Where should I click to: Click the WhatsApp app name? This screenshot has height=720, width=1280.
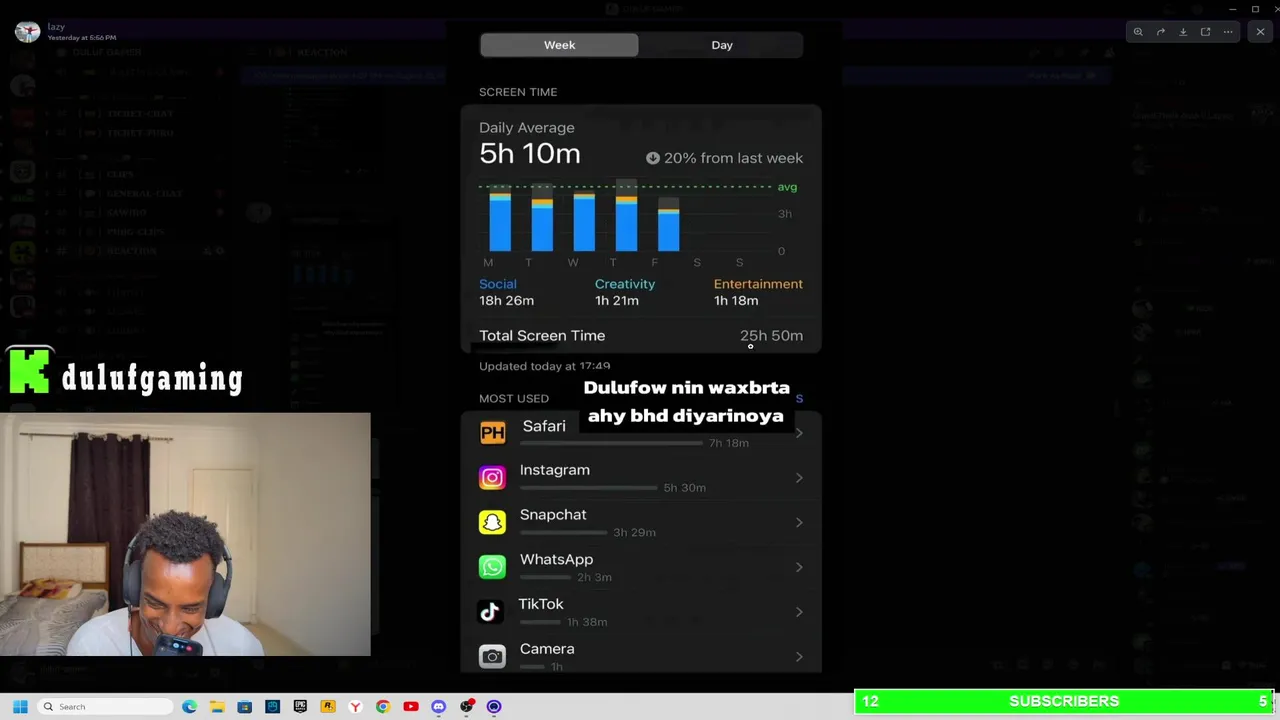click(556, 560)
